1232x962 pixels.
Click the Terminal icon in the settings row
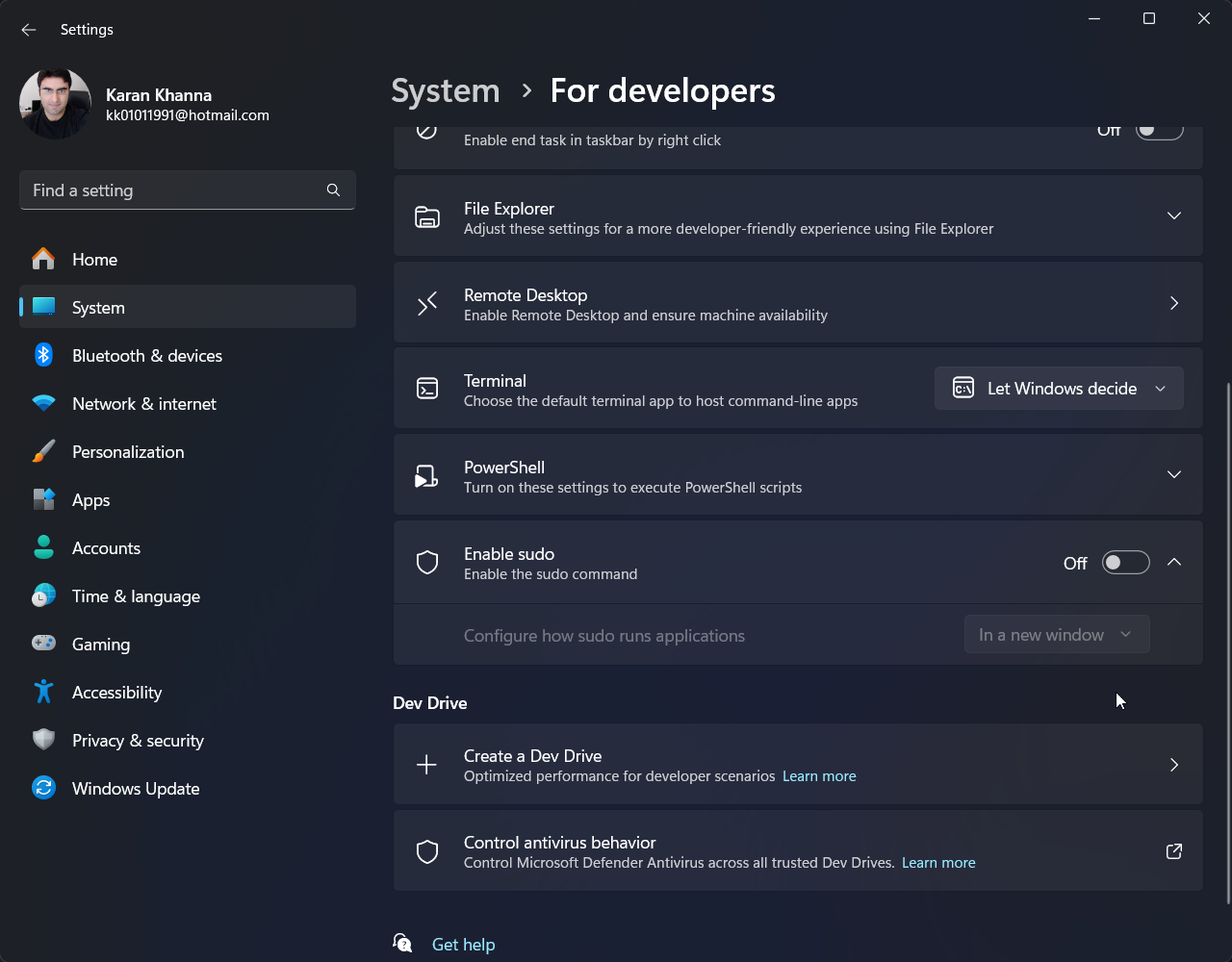[x=427, y=389]
